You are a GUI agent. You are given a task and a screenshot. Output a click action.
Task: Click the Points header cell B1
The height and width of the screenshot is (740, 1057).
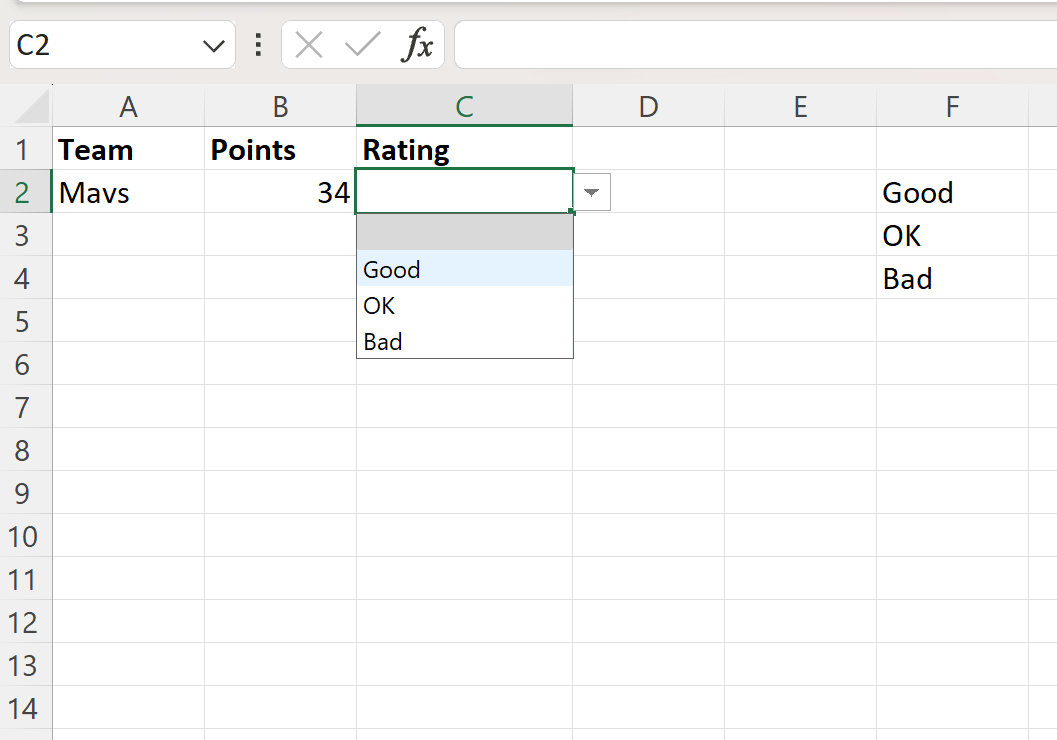point(280,149)
